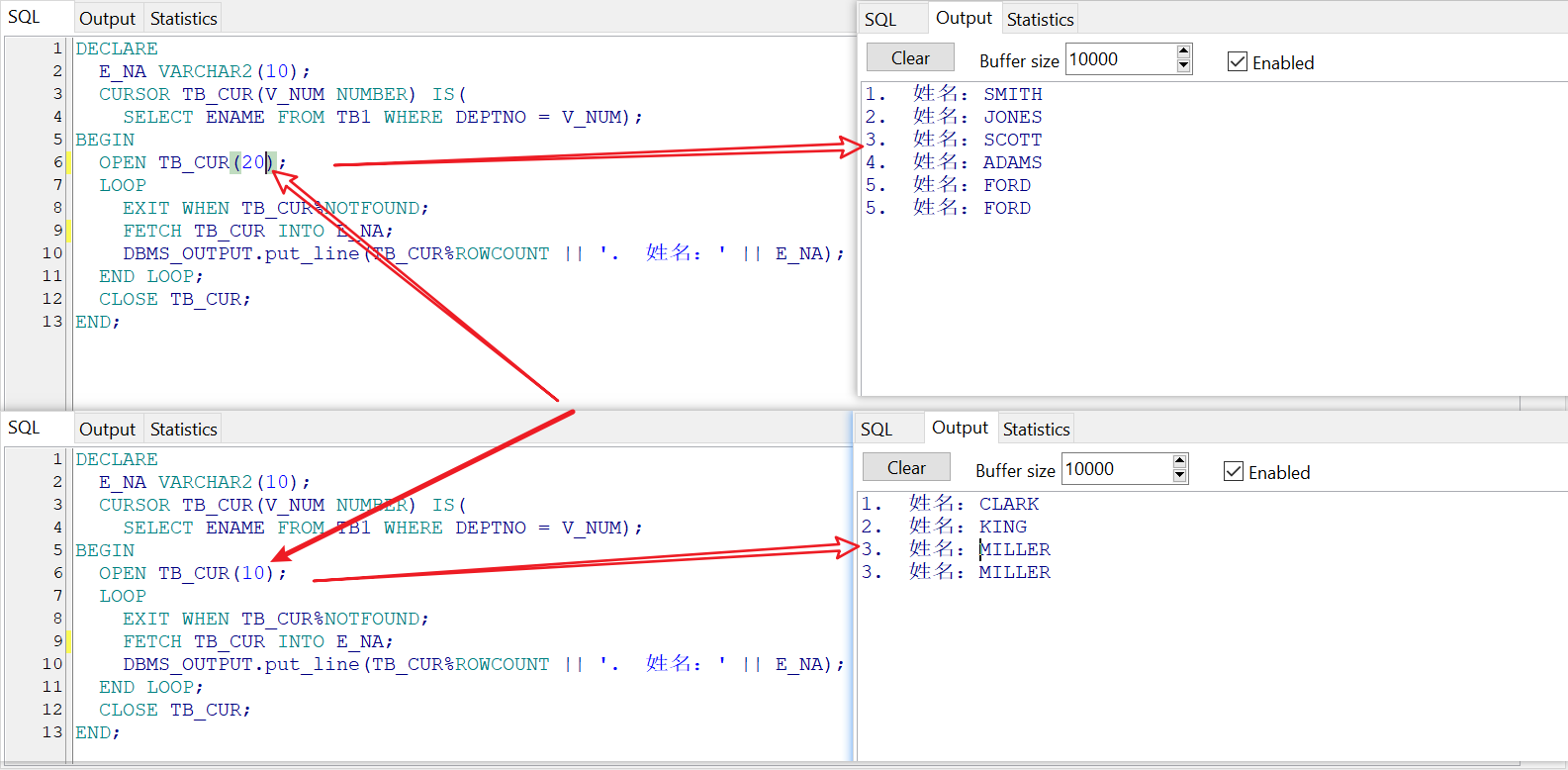This screenshot has height=770, width=1568.
Task: Click the CLARK output row
Action: coord(950,504)
